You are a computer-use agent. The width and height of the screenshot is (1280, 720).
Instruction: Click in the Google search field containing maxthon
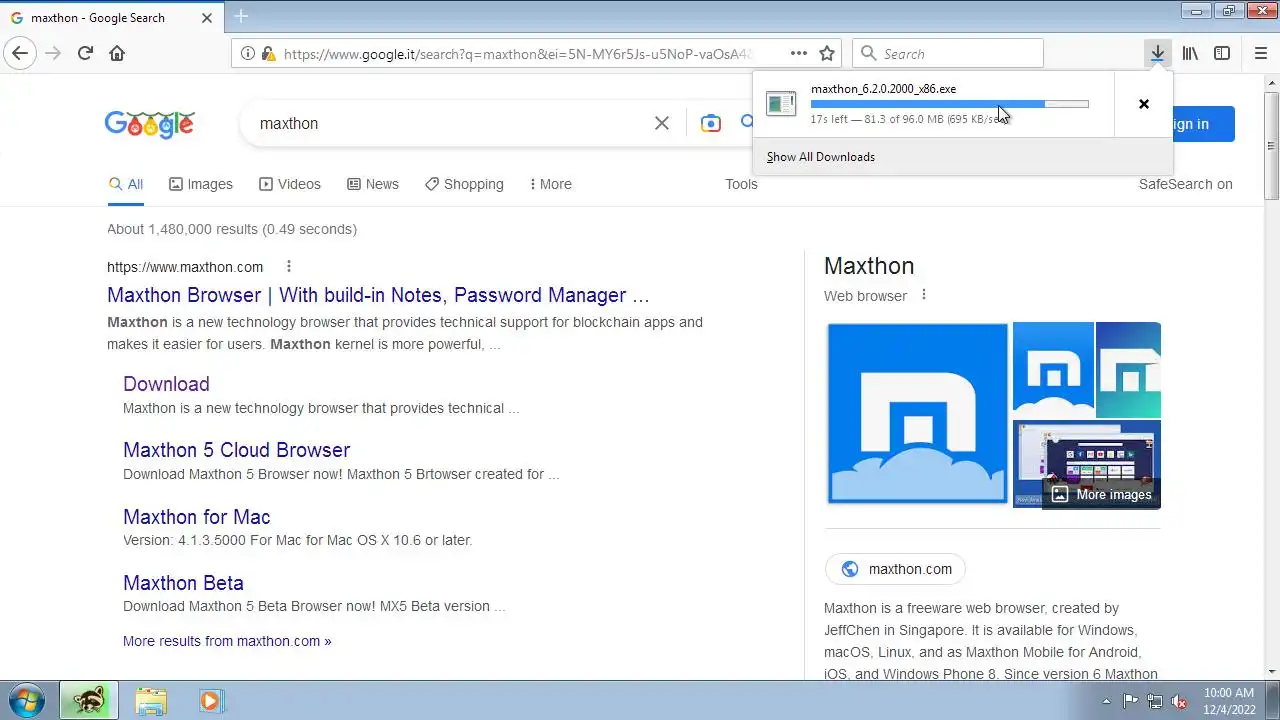(450, 123)
